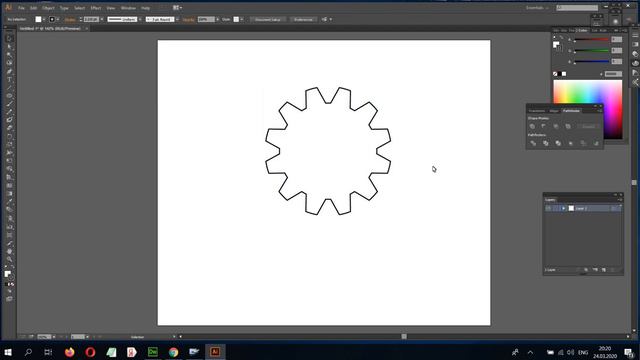
Task: Toggle the lock column for Layer 1
Action: (x=556, y=209)
